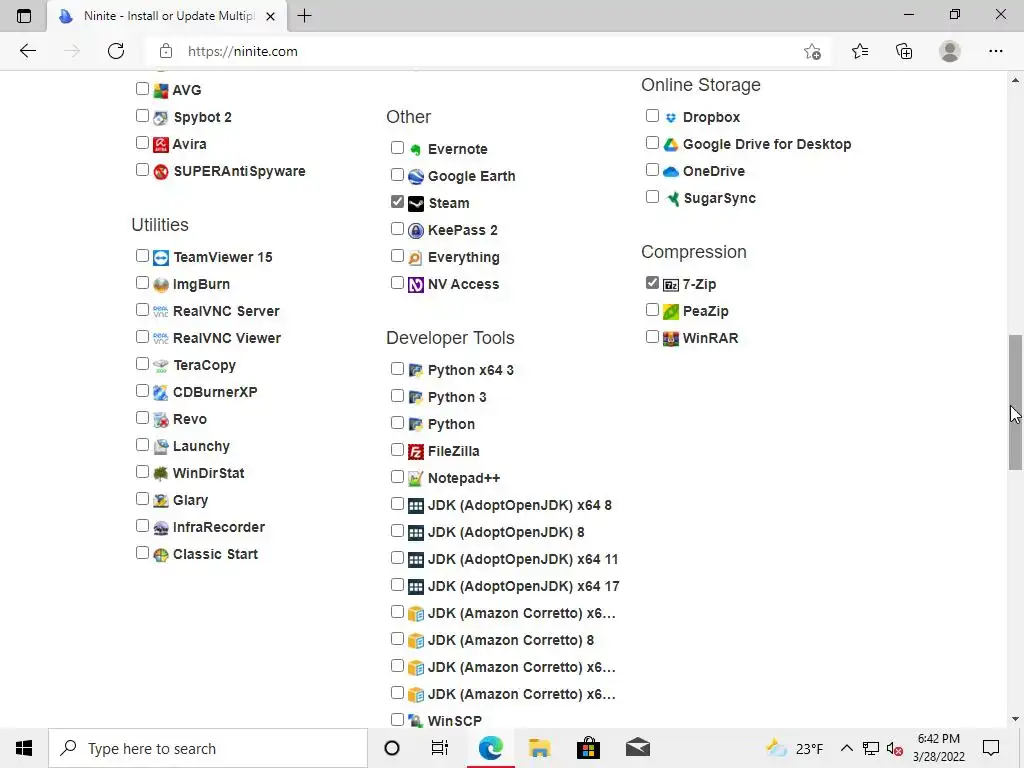
Task: Click the Windows taskbar search box
Action: click(x=208, y=748)
